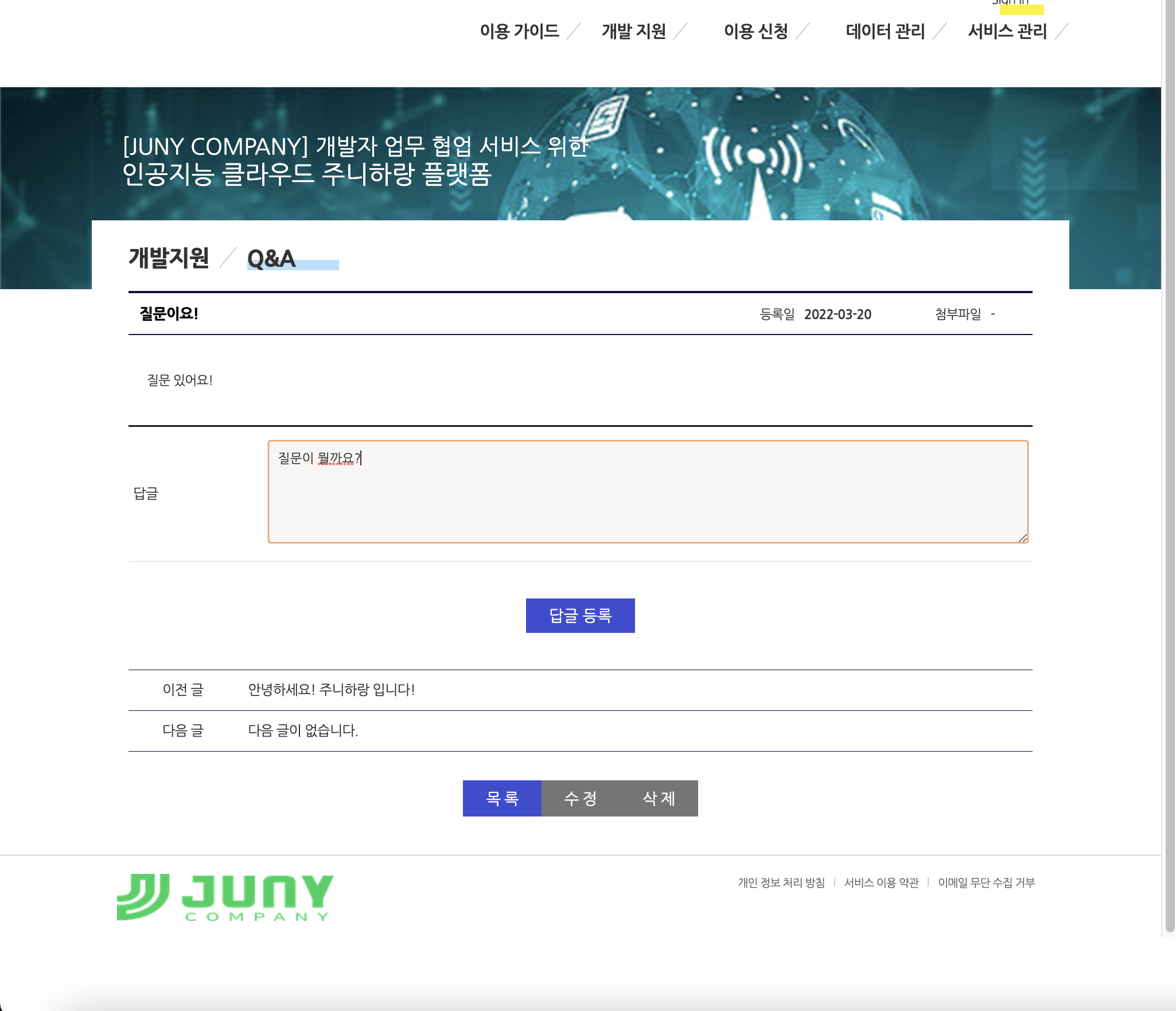Click the 수정 edit button
Screen dimensions: 1176x1011
[x=581, y=798]
